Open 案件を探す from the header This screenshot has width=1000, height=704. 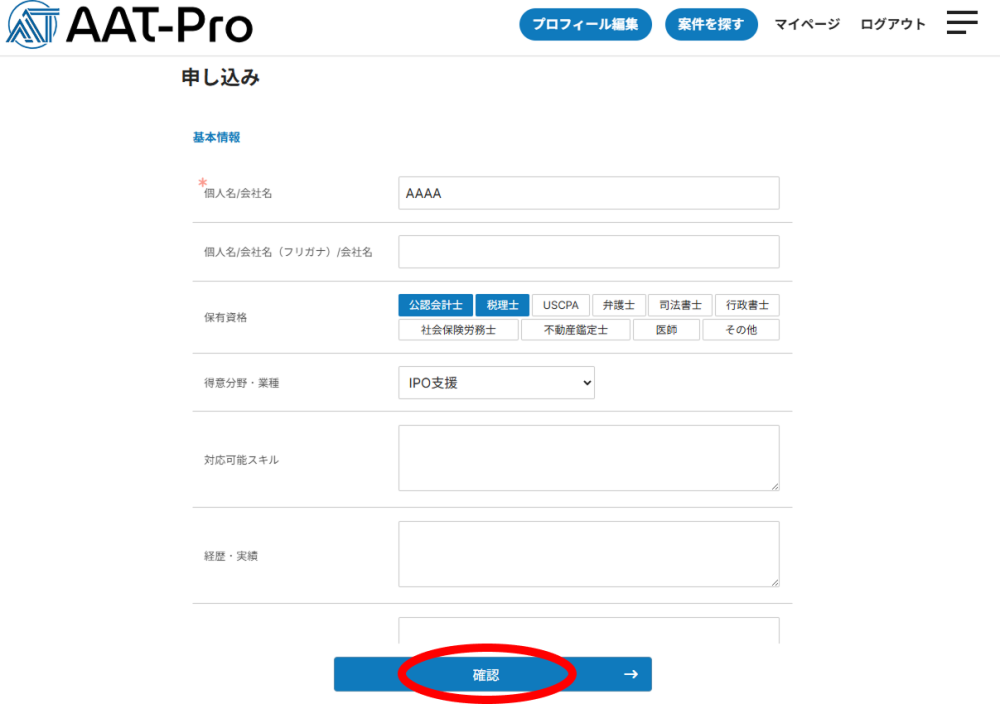[711, 25]
